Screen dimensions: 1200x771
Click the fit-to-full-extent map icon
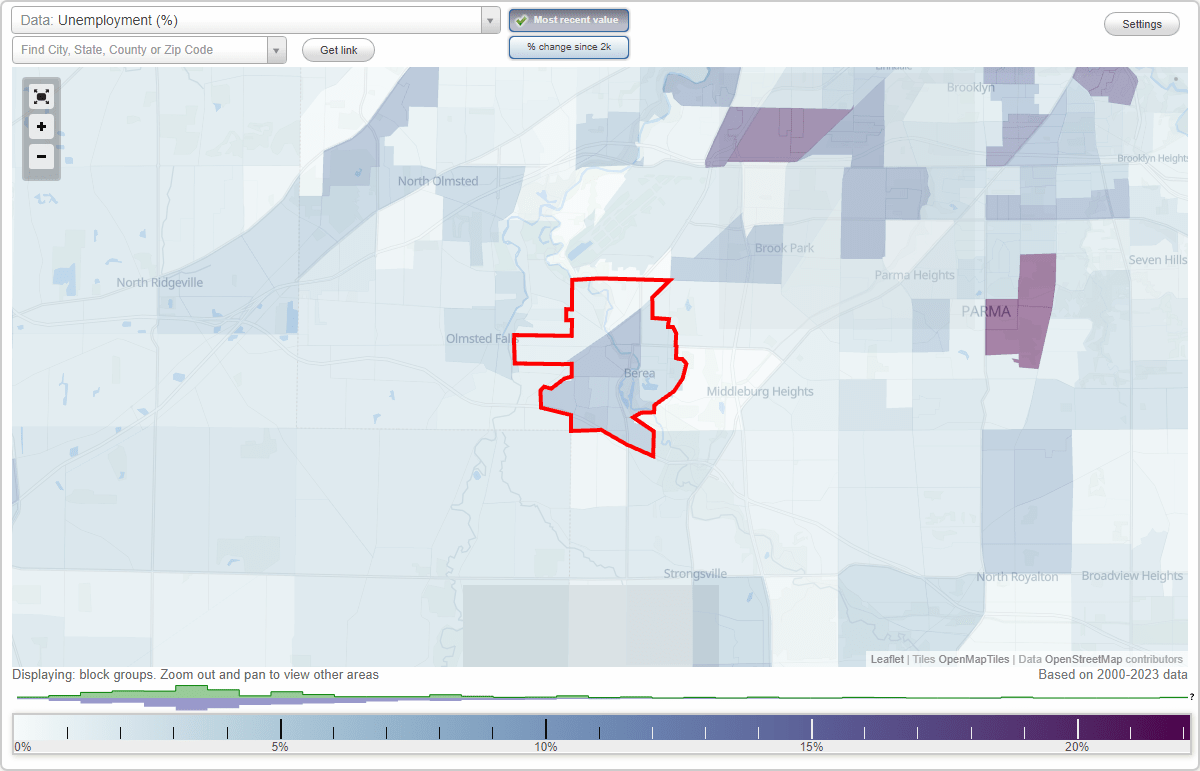(x=41, y=96)
